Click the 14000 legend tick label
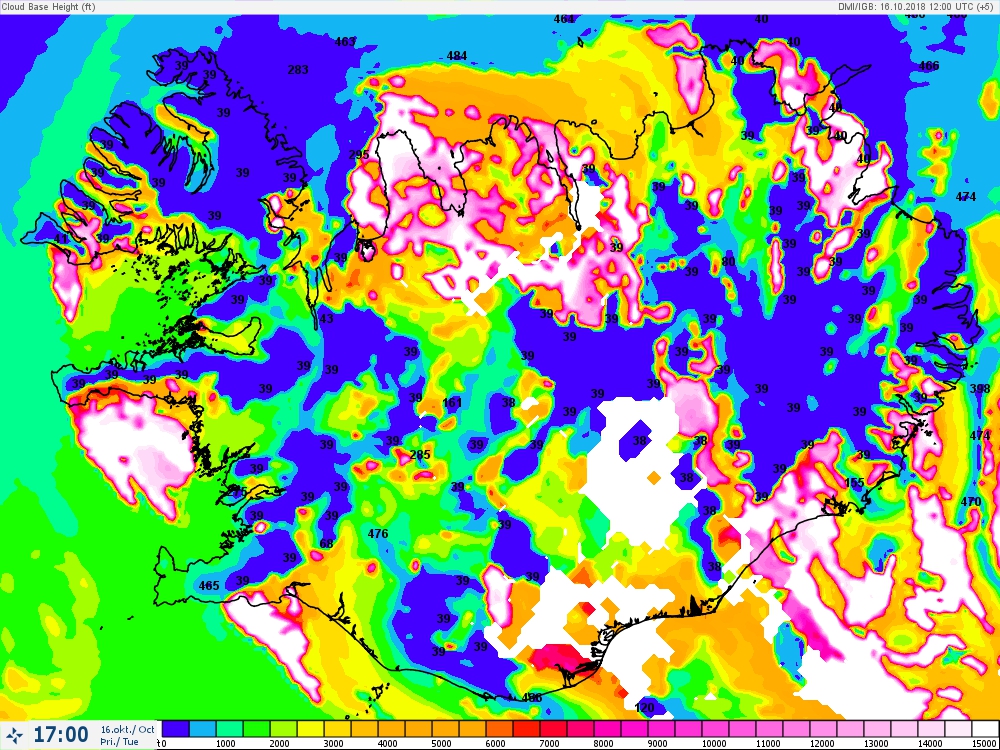The image size is (1000, 750). (930, 744)
